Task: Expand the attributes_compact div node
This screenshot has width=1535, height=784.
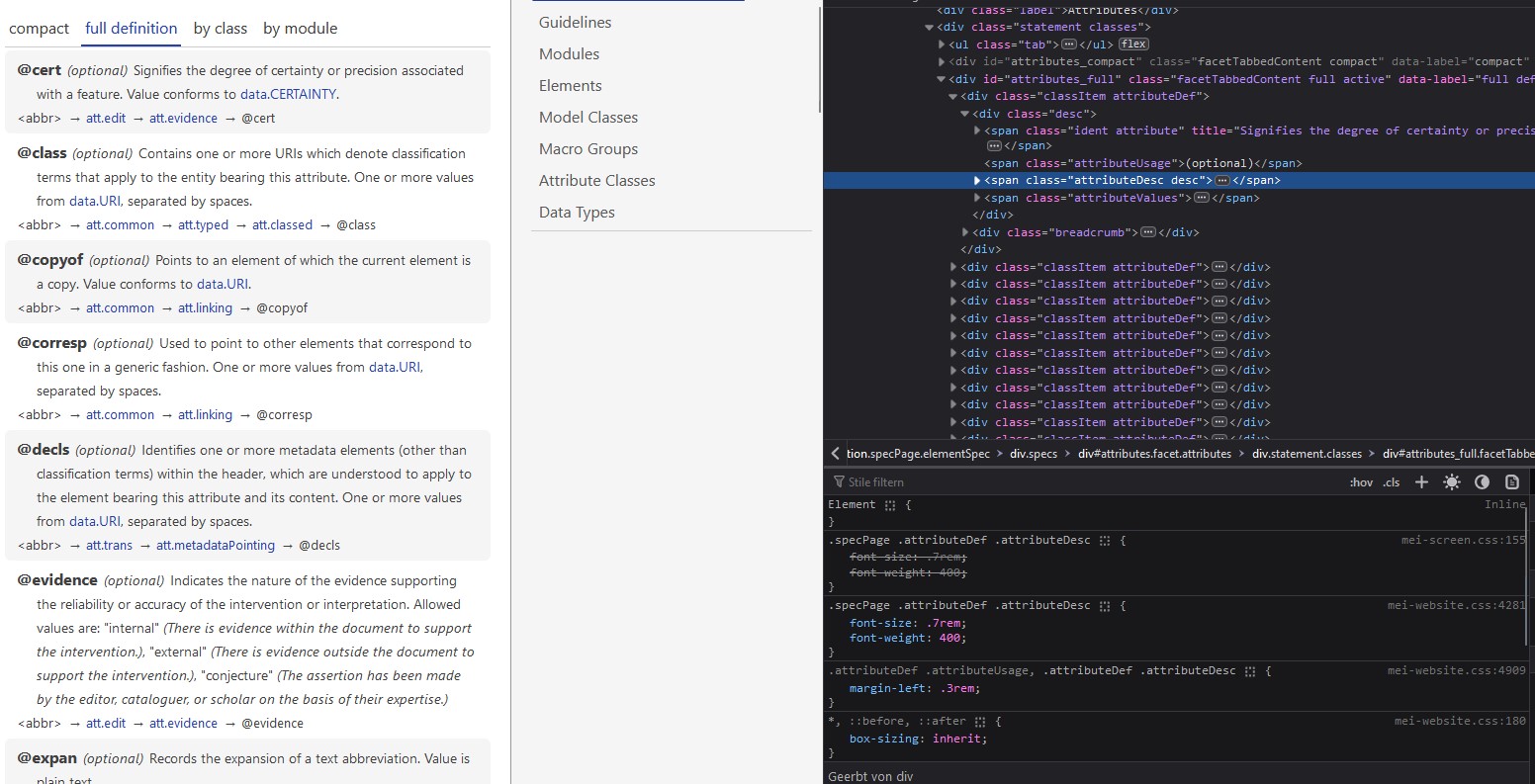Action: pyautogui.click(x=942, y=61)
